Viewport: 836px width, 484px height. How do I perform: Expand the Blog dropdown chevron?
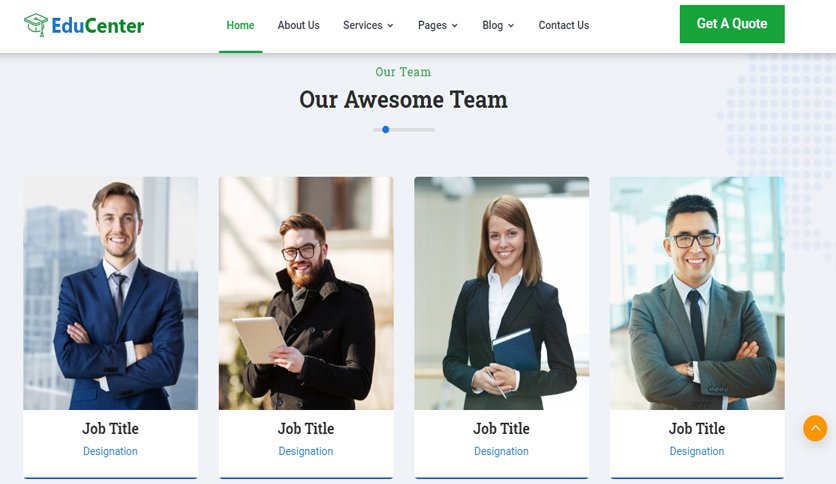tap(511, 26)
